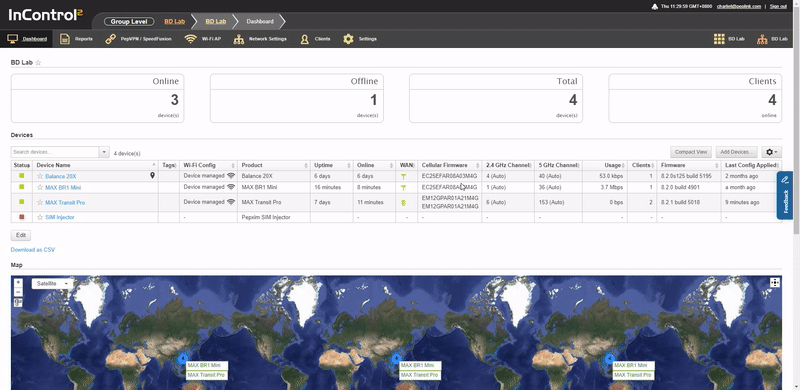Toggle favorite star for MAX Transit Pro
Screen dimensions: 800x390
40,203
